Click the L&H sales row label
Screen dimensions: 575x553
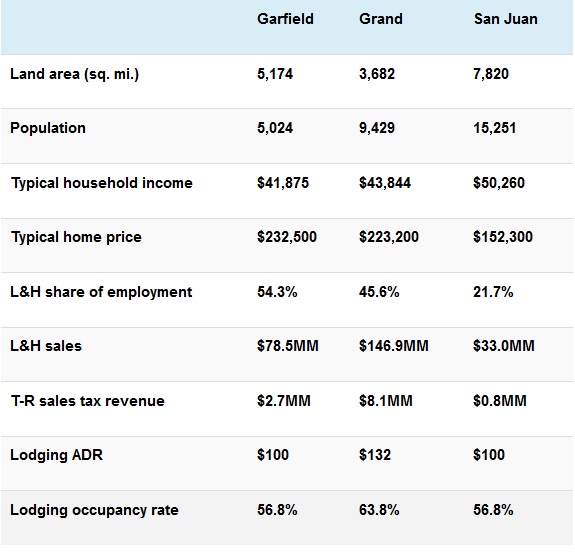(46, 346)
